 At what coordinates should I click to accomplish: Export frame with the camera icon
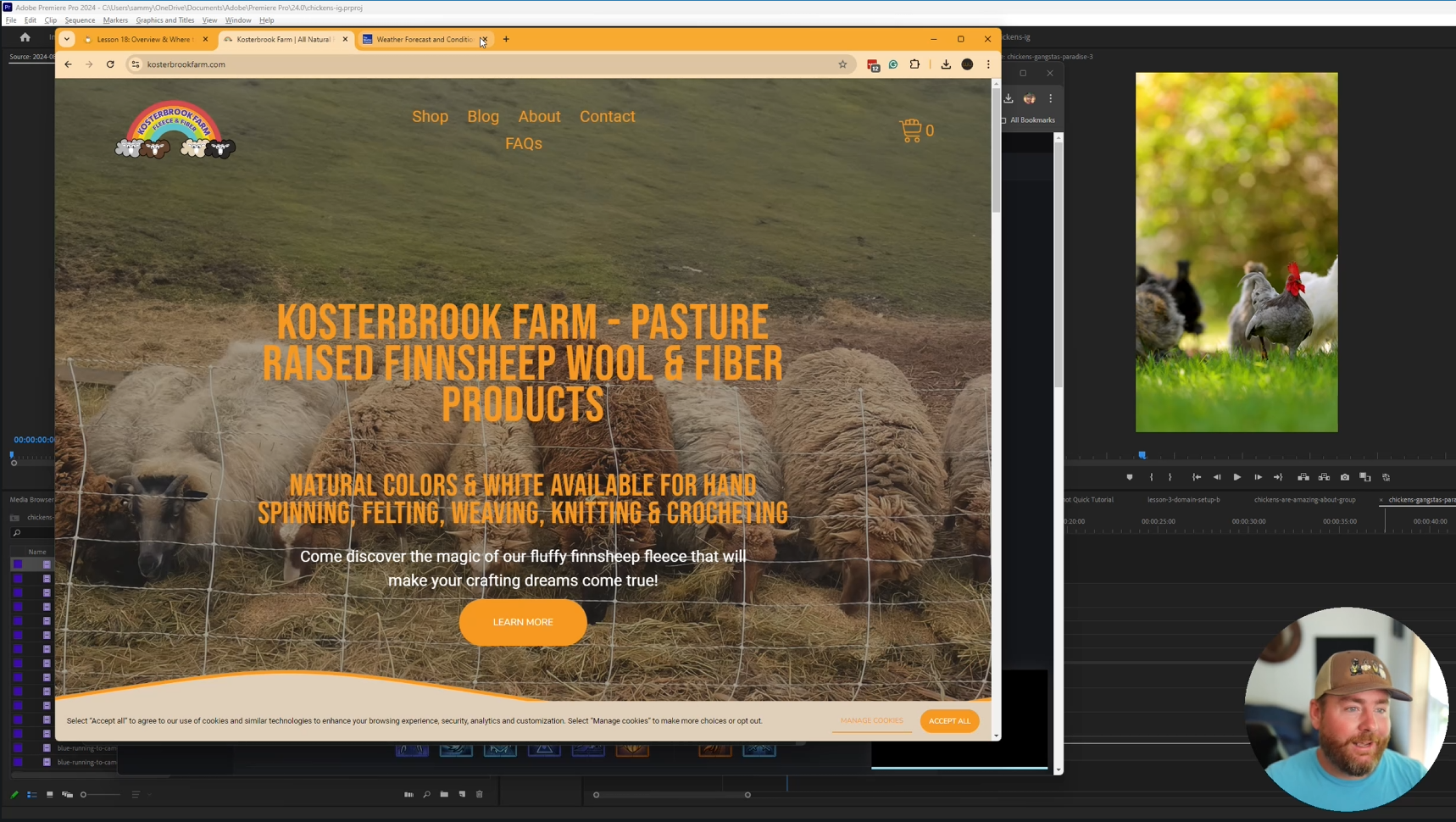tap(1345, 477)
